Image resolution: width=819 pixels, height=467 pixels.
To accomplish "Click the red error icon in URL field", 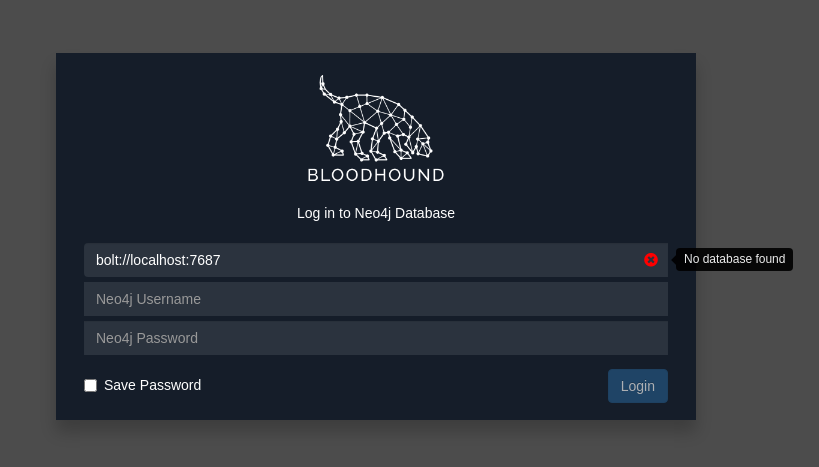I will (651, 260).
